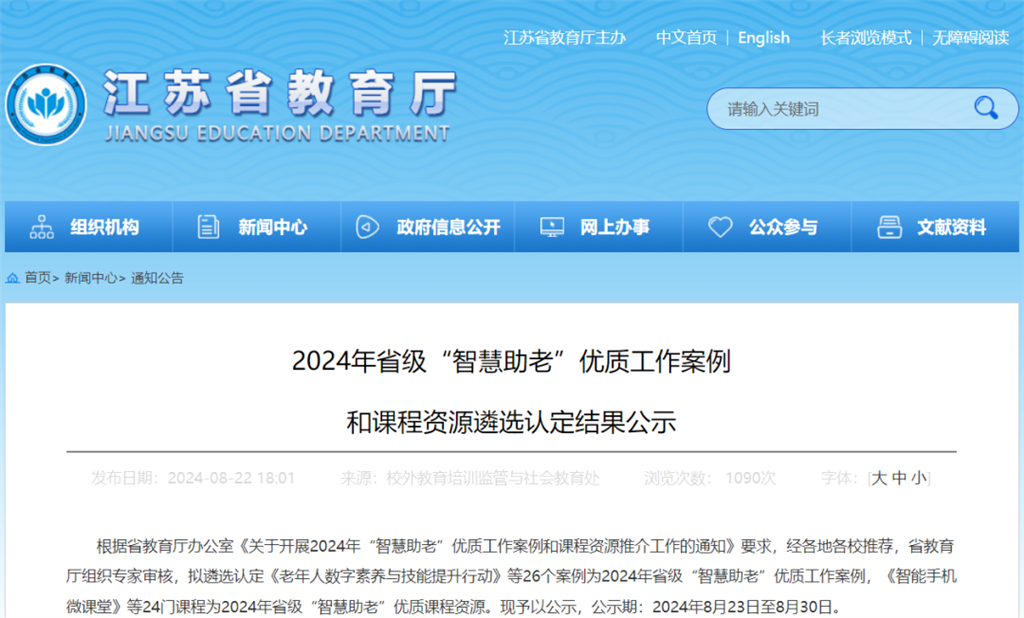Click the Jiangsu Education Department emblem logo
The image size is (1024, 618).
coord(46,105)
